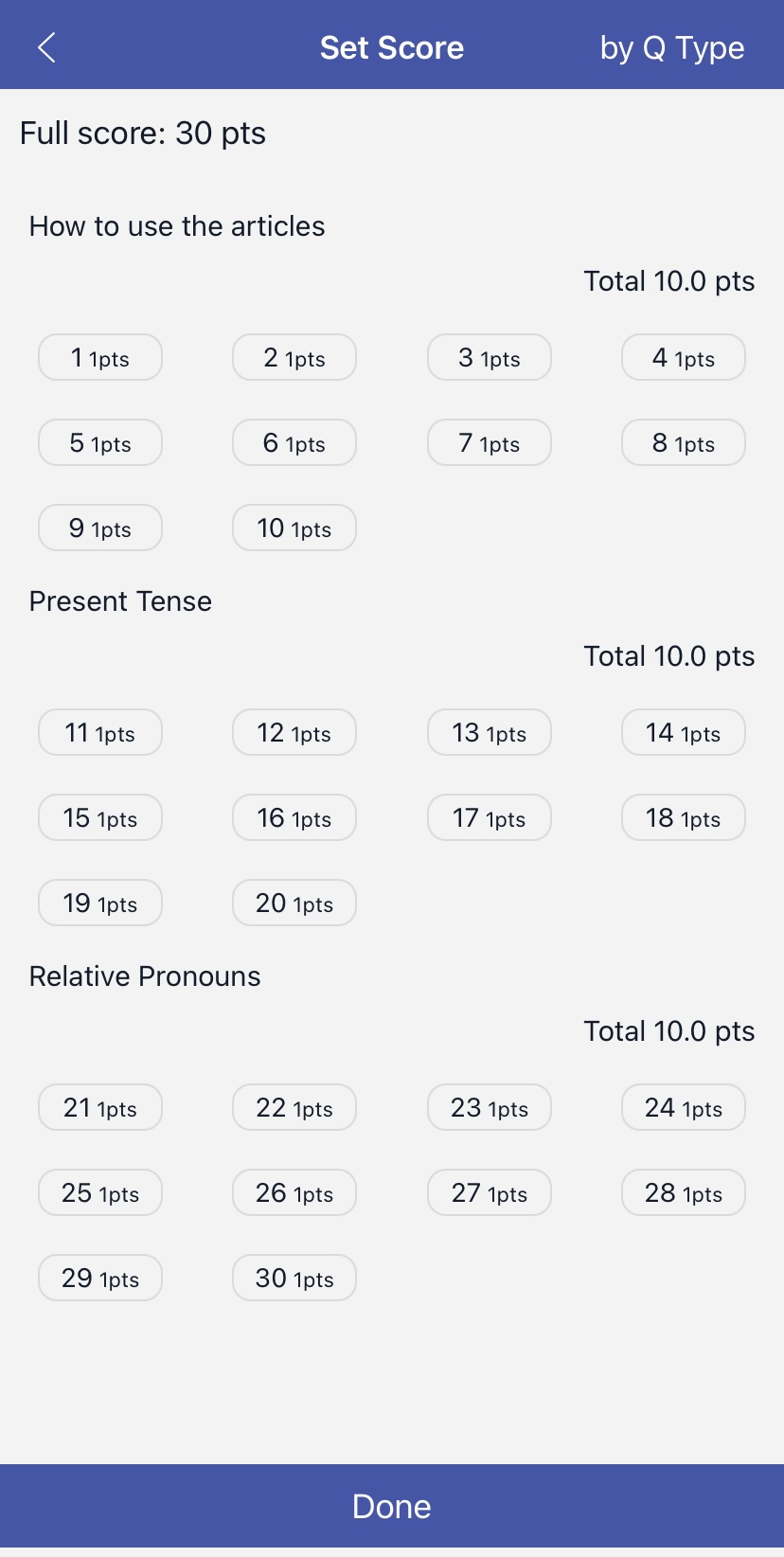This screenshot has width=784, height=1557.
Task: Edit points for question 7
Action: 489,443
